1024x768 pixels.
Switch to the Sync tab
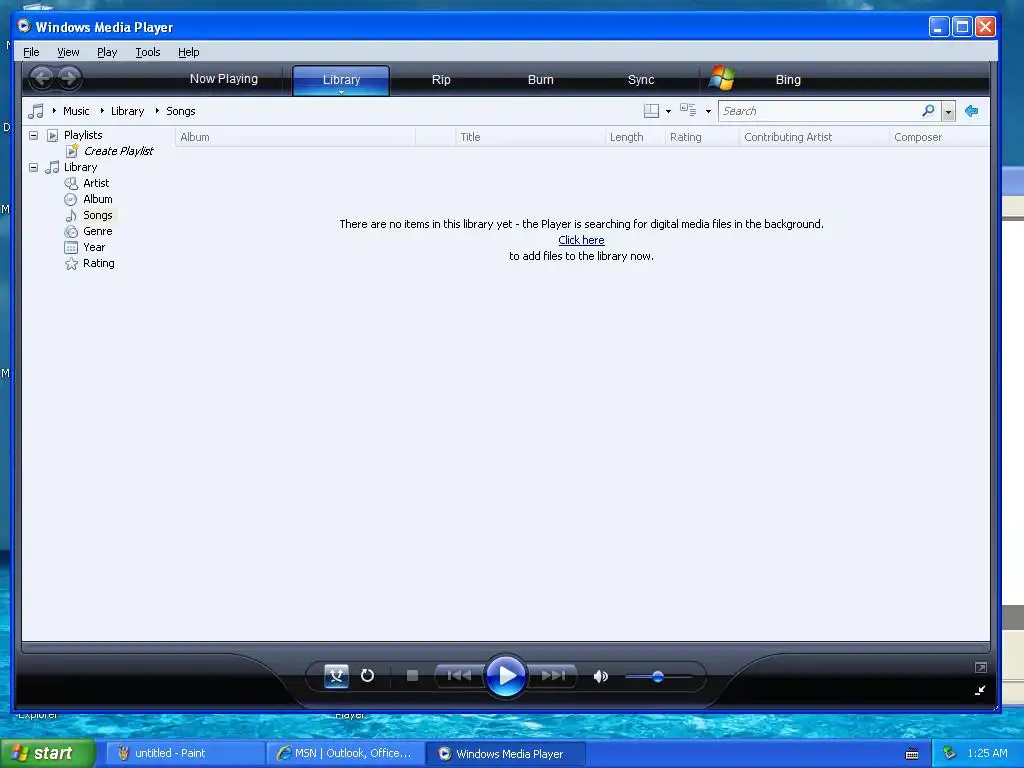click(641, 80)
